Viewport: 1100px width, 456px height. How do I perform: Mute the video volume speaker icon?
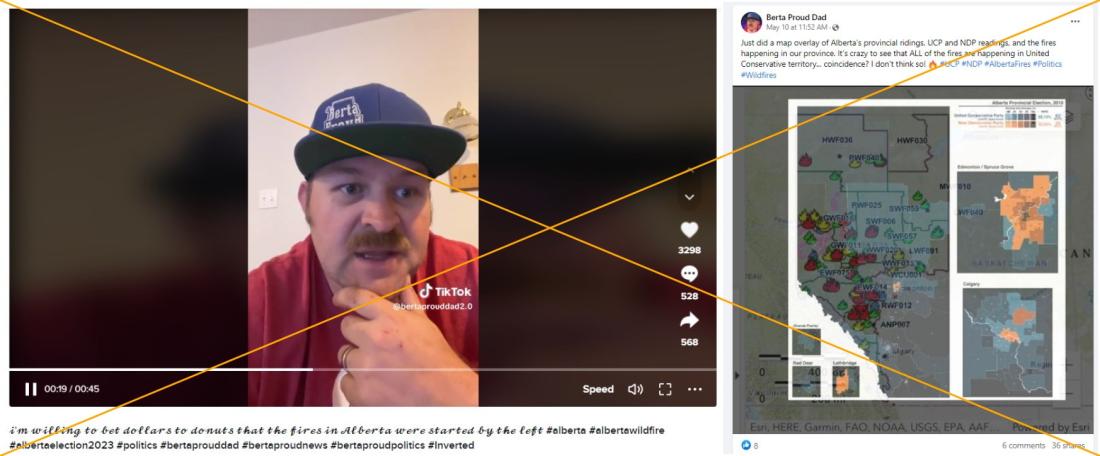click(x=635, y=389)
